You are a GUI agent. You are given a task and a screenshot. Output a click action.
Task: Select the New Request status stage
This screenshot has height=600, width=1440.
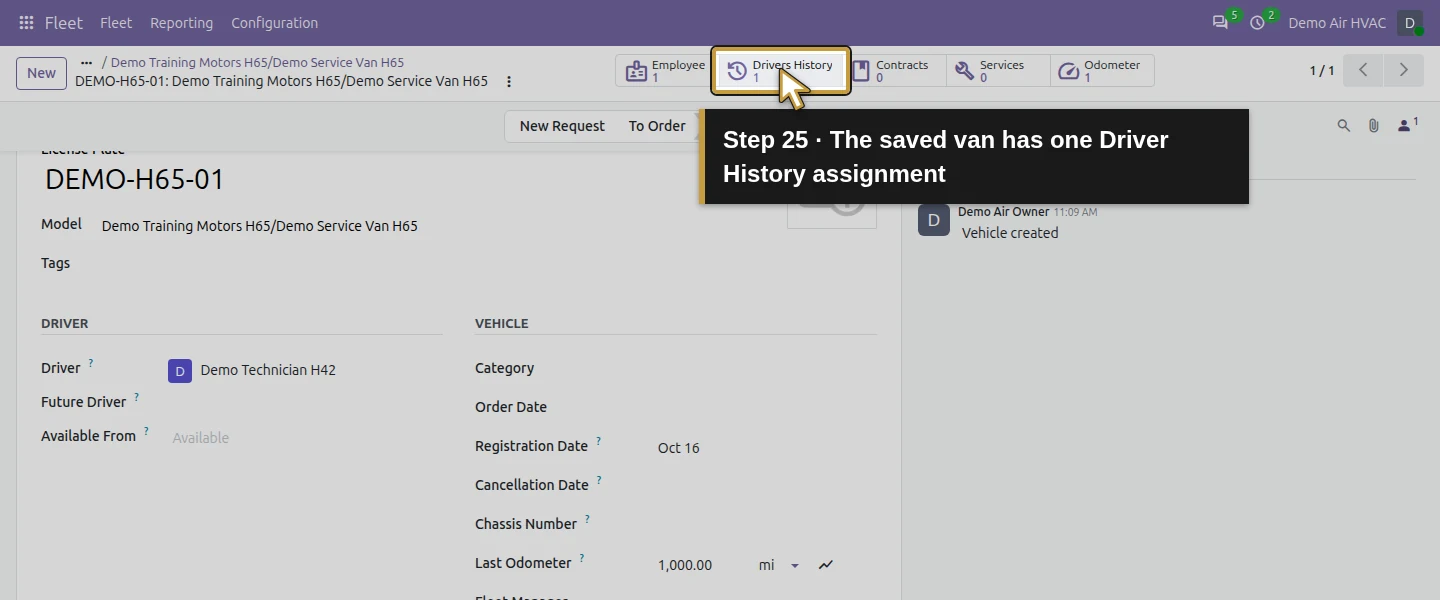pyautogui.click(x=562, y=126)
